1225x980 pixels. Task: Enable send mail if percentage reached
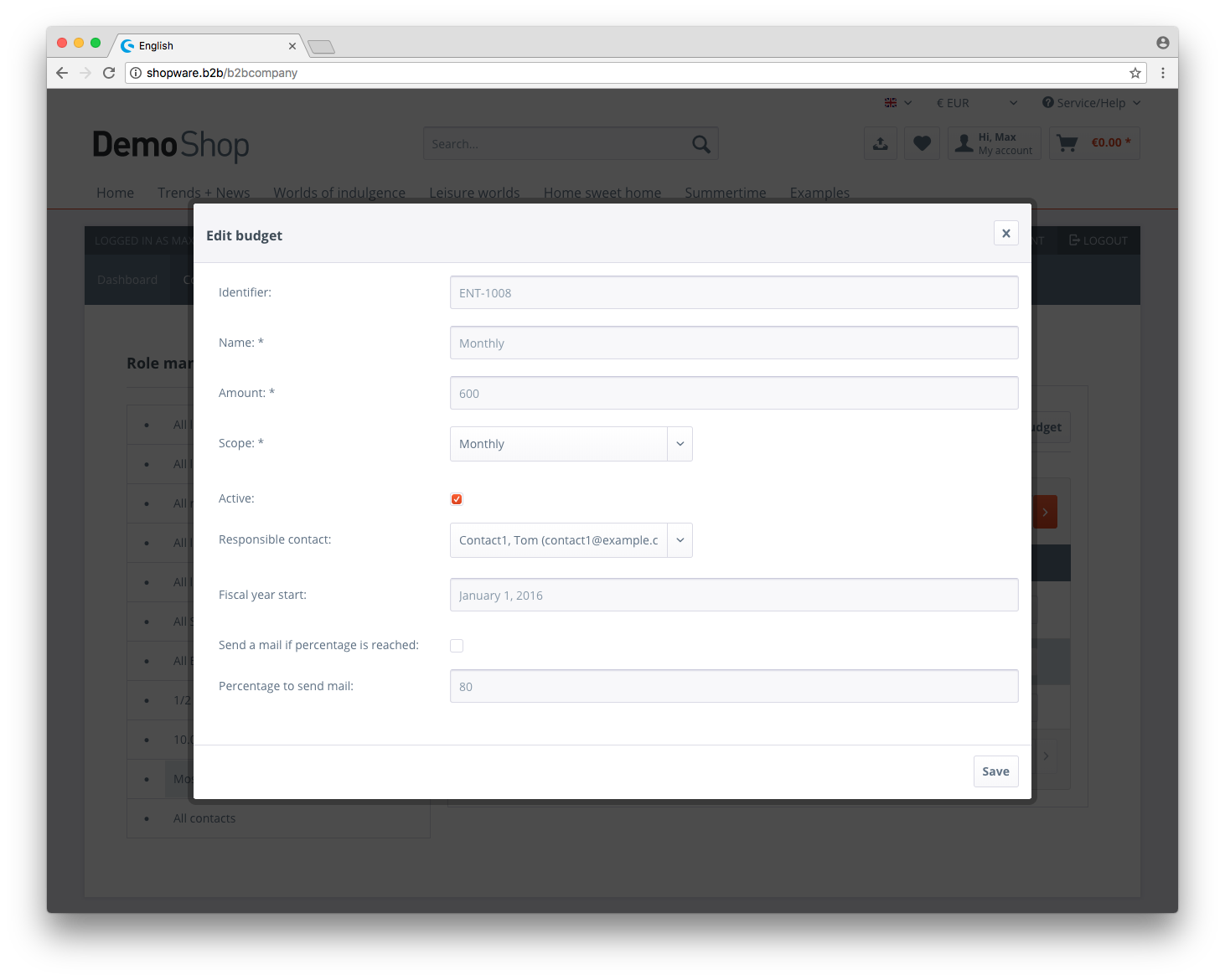click(457, 646)
